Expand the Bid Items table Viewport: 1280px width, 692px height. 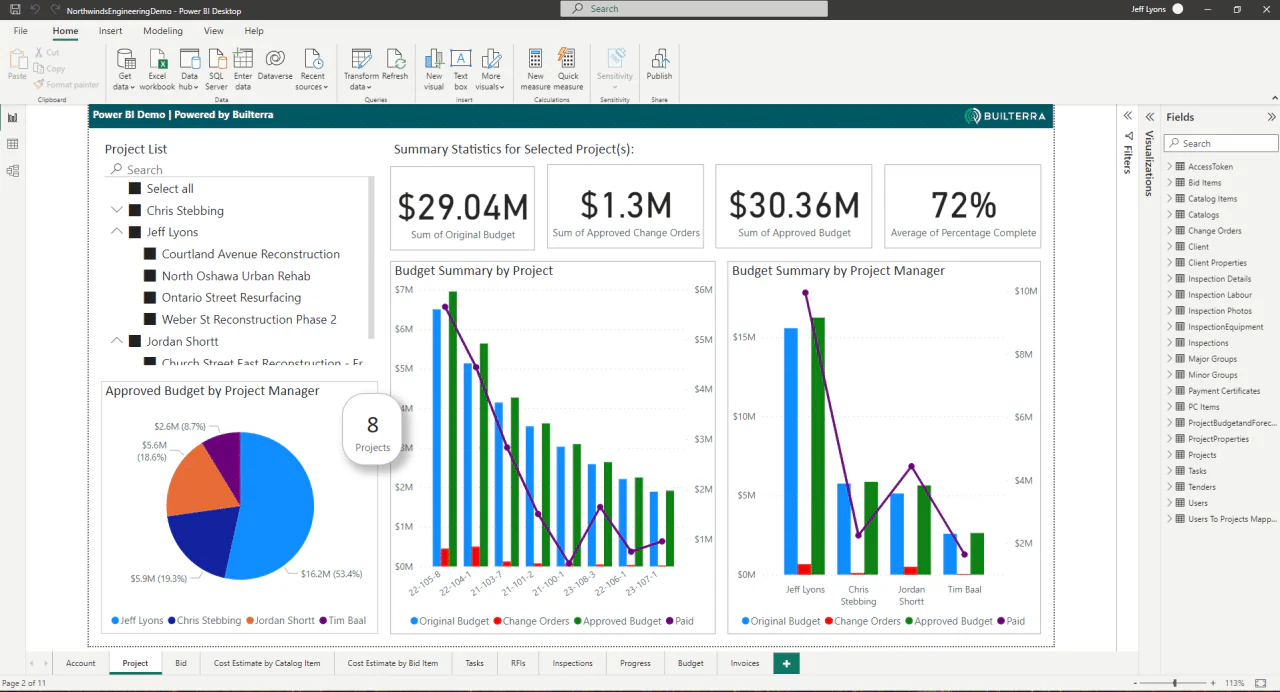[x=1169, y=183]
